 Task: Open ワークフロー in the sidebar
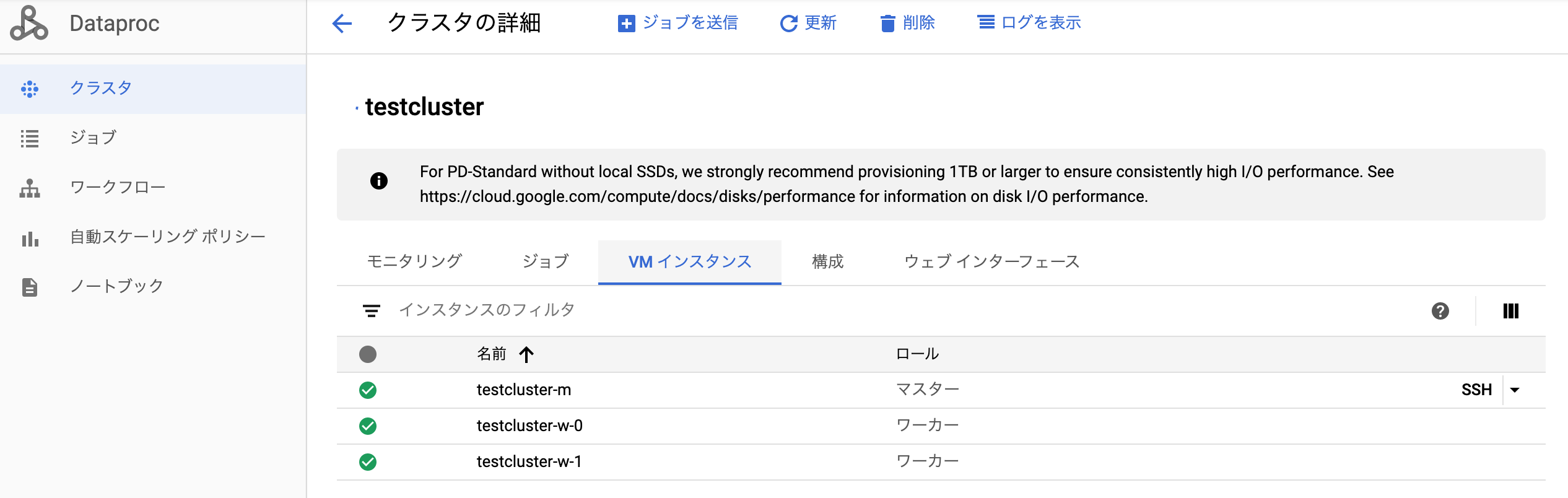[118, 187]
